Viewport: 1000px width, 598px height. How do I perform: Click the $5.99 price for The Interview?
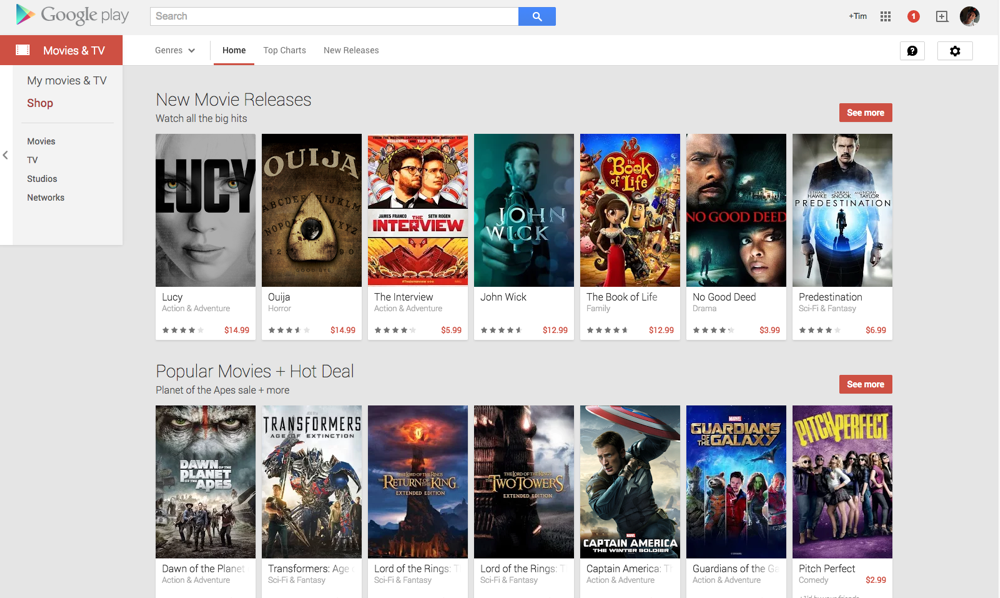451,330
